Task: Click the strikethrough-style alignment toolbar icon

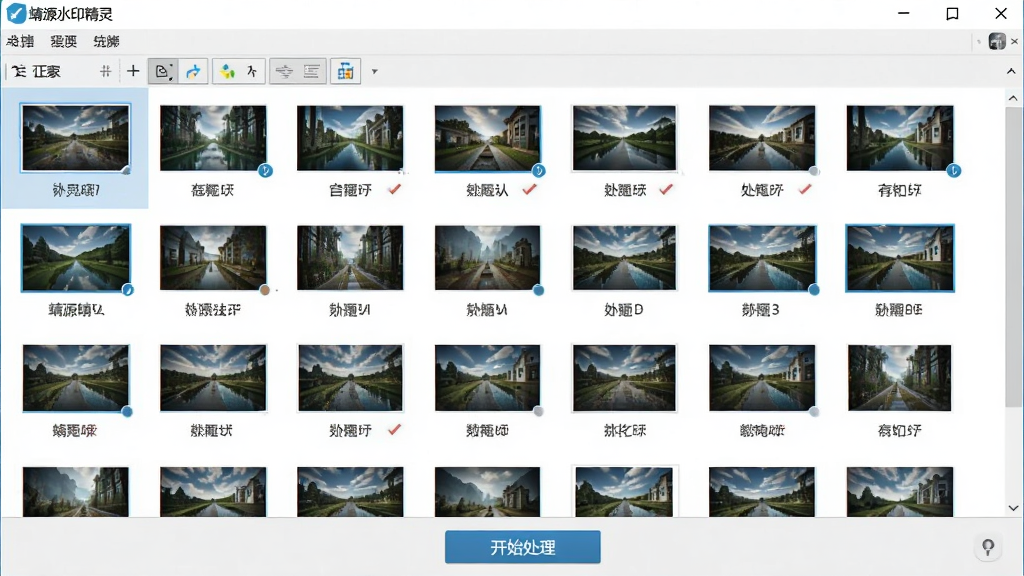Action: click(x=284, y=71)
